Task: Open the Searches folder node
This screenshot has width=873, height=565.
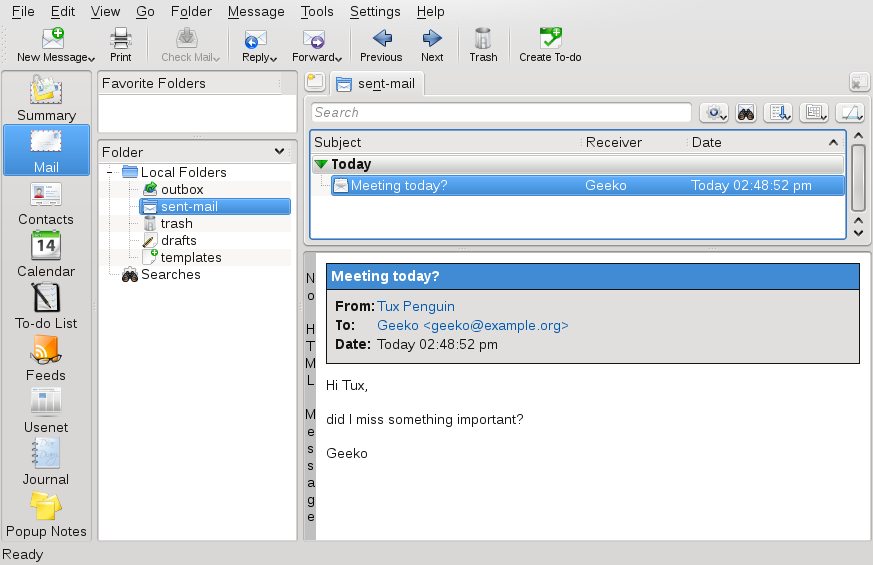Action: (161, 274)
